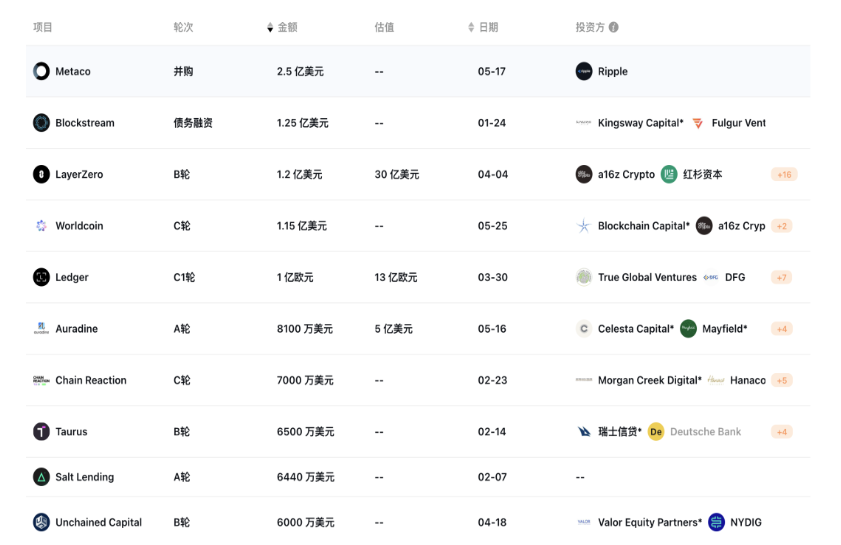Expand +5 more investors for Chain Reaction
Image resolution: width=841 pixels, height=545 pixels.
click(x=781, y=380)
